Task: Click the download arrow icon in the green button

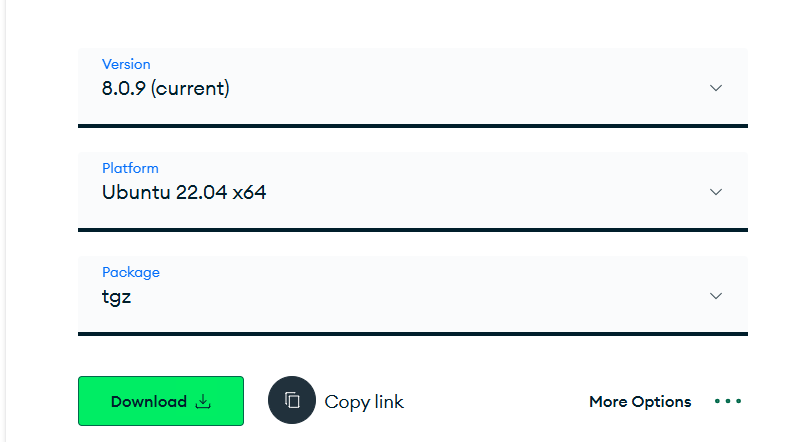Action: pyautogui.click(x=204, y=401)
